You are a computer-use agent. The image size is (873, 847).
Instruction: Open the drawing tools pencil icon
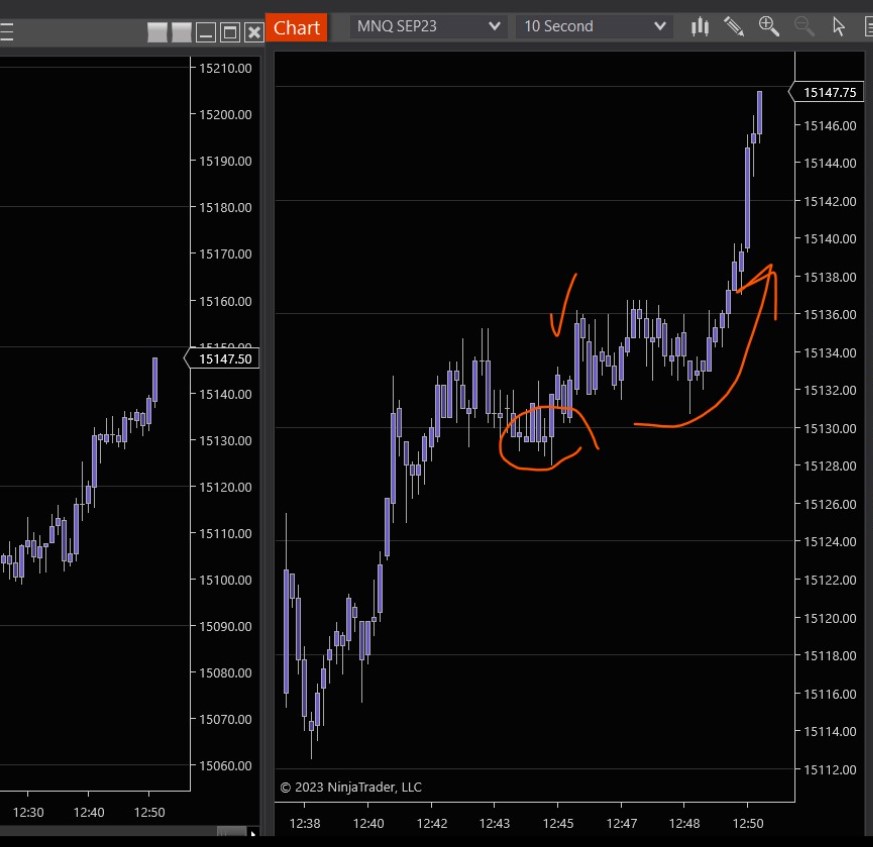coord(734,26)
